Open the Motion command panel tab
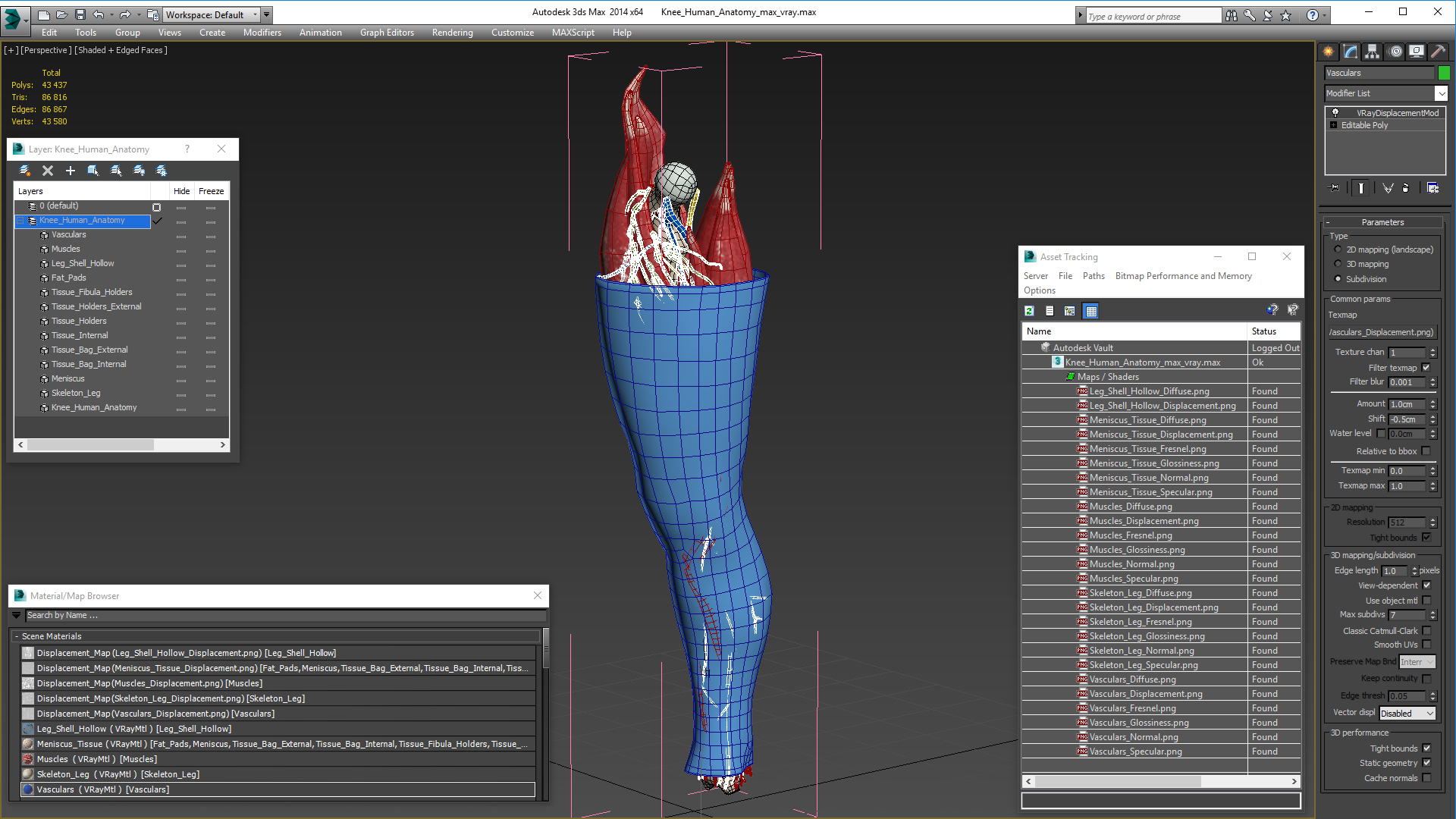Viewport: 1456px width, 819px height. pyautogui.click(x=1395, y=52)
